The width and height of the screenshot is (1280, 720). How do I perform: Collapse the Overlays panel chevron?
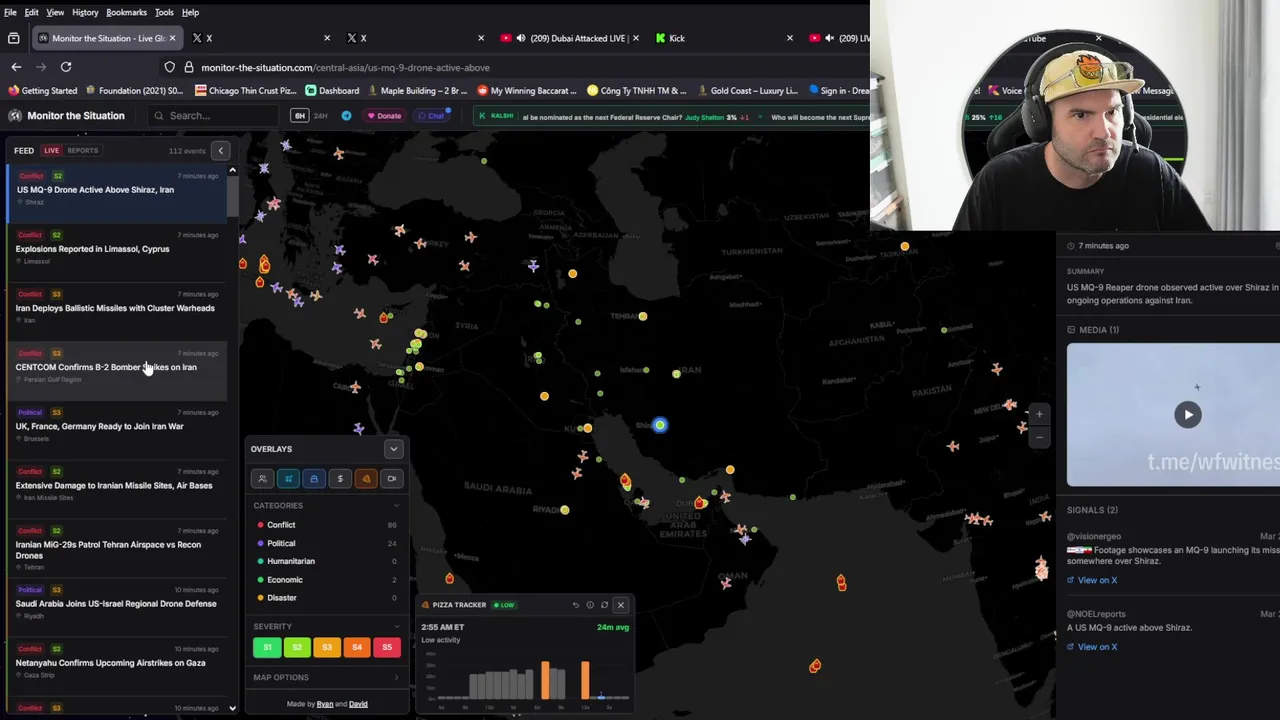(393, 449)
